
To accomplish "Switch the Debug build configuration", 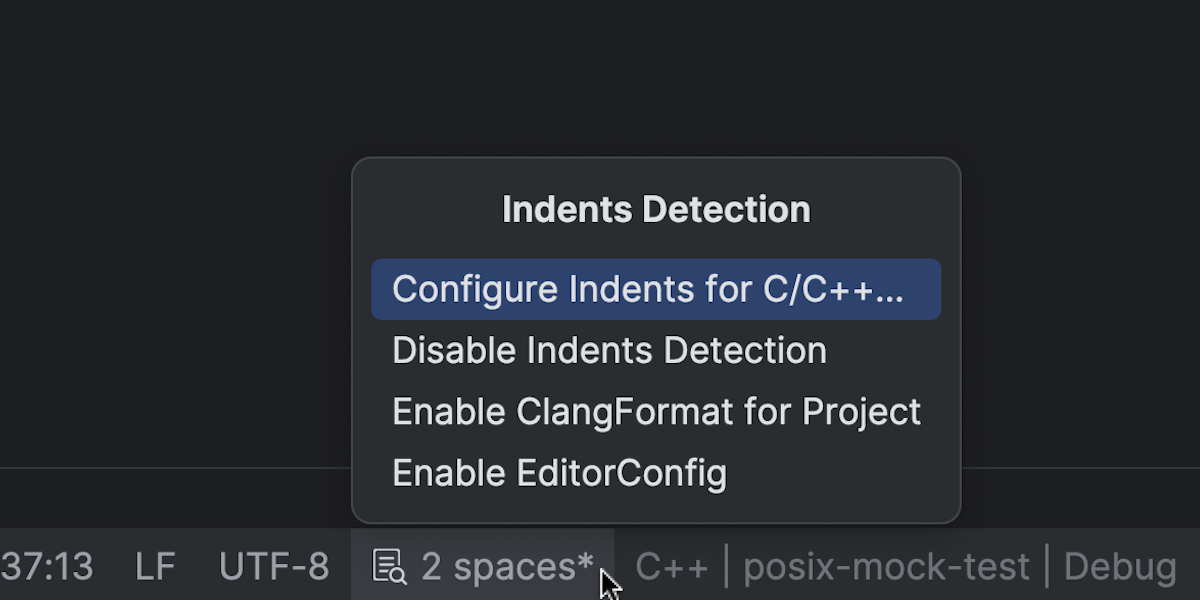I will click(x=1120, y=567).
